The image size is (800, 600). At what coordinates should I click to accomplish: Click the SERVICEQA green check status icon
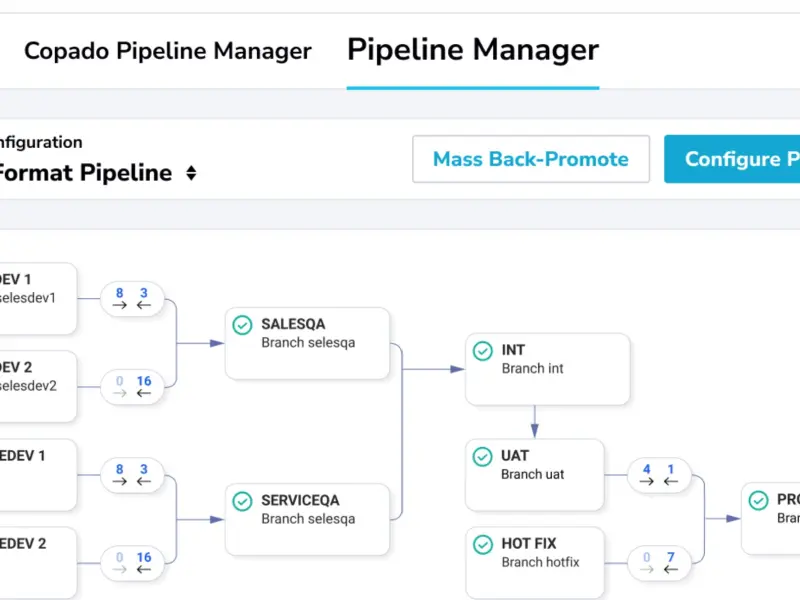pos(242,501)
